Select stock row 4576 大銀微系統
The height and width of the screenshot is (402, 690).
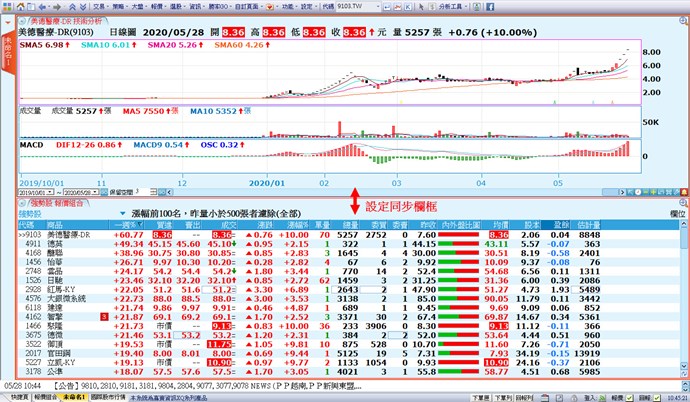[x=348, y=299]
